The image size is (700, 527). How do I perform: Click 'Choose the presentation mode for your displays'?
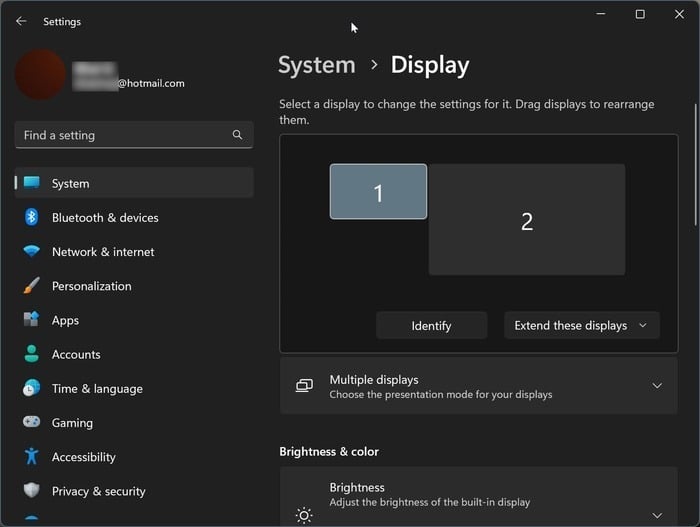(x=441, y=395)
